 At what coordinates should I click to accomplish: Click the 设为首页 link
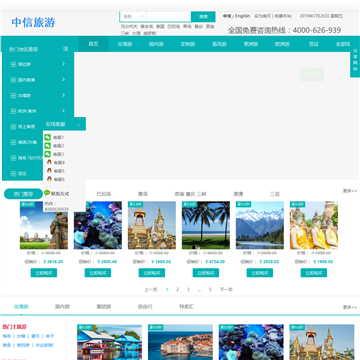click(x=262, y=16)
